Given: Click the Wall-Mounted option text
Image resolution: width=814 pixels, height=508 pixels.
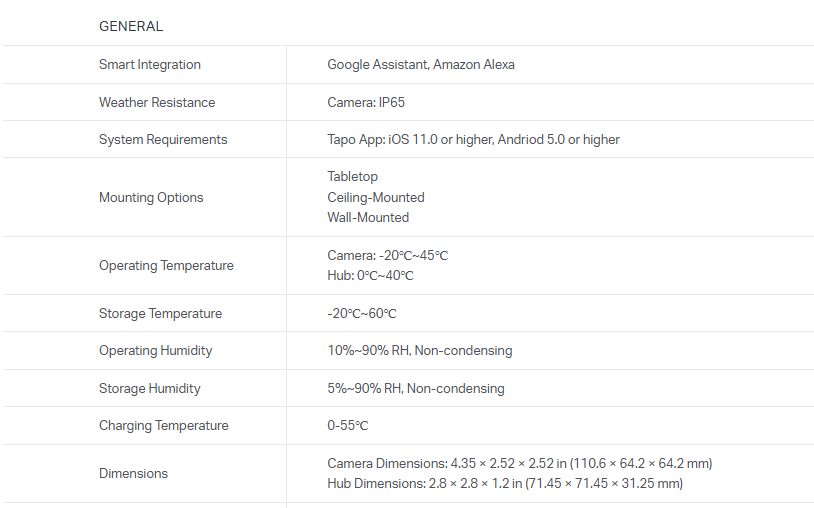Looking at the screenshot, I should coord(368,217).
